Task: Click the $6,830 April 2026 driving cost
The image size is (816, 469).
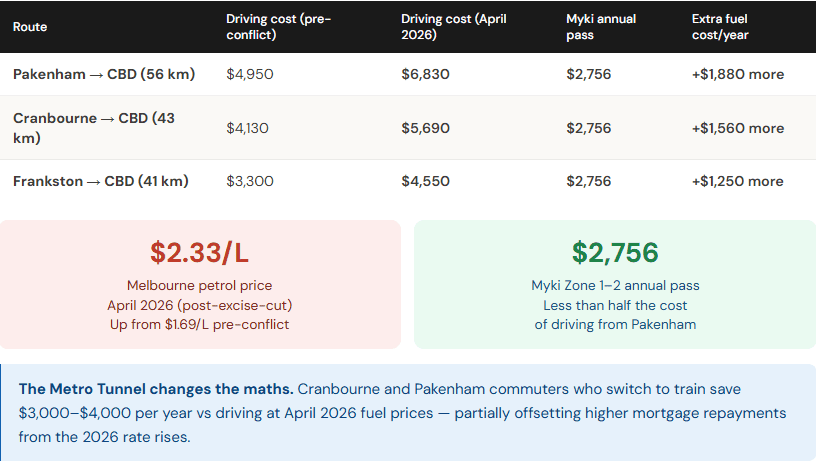Action: [x=425, y=74]
